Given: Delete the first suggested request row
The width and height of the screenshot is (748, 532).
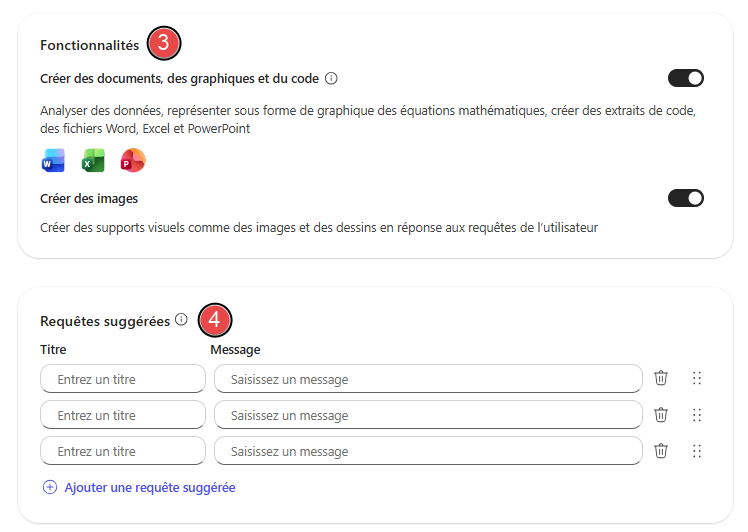Looking at the screenshot, I should pos(661,378).
